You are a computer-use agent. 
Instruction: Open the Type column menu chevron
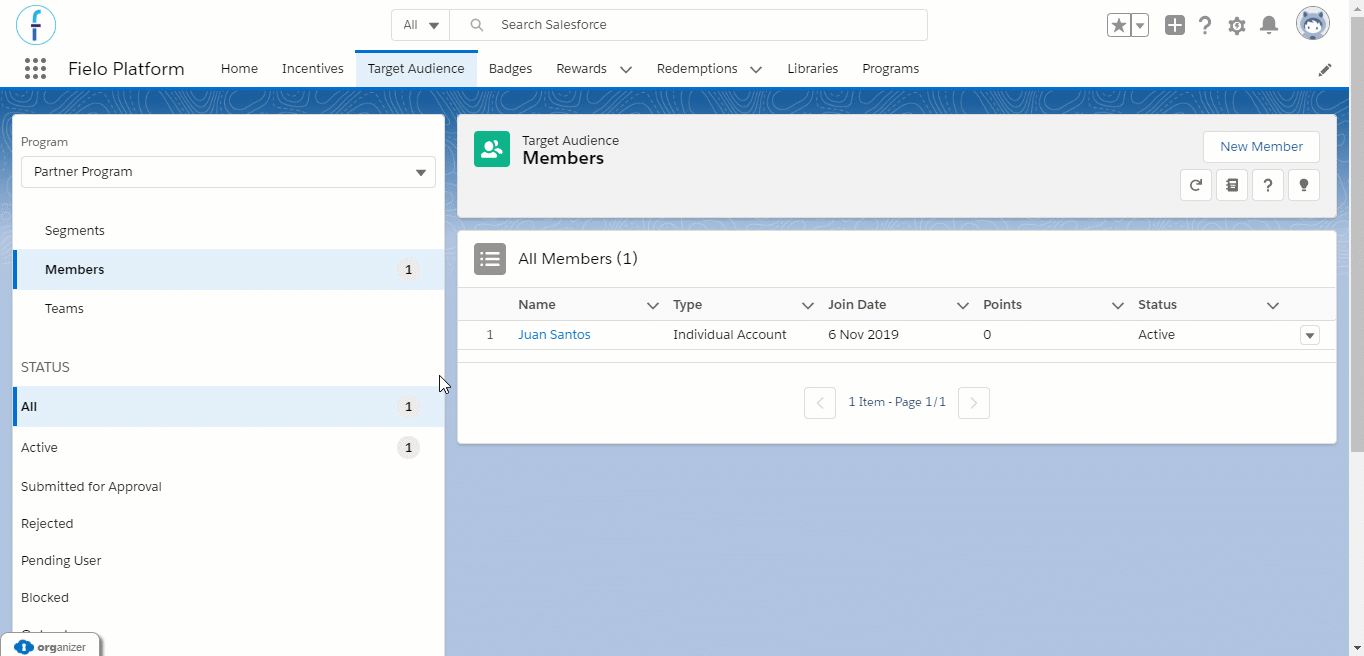point(808,305)
